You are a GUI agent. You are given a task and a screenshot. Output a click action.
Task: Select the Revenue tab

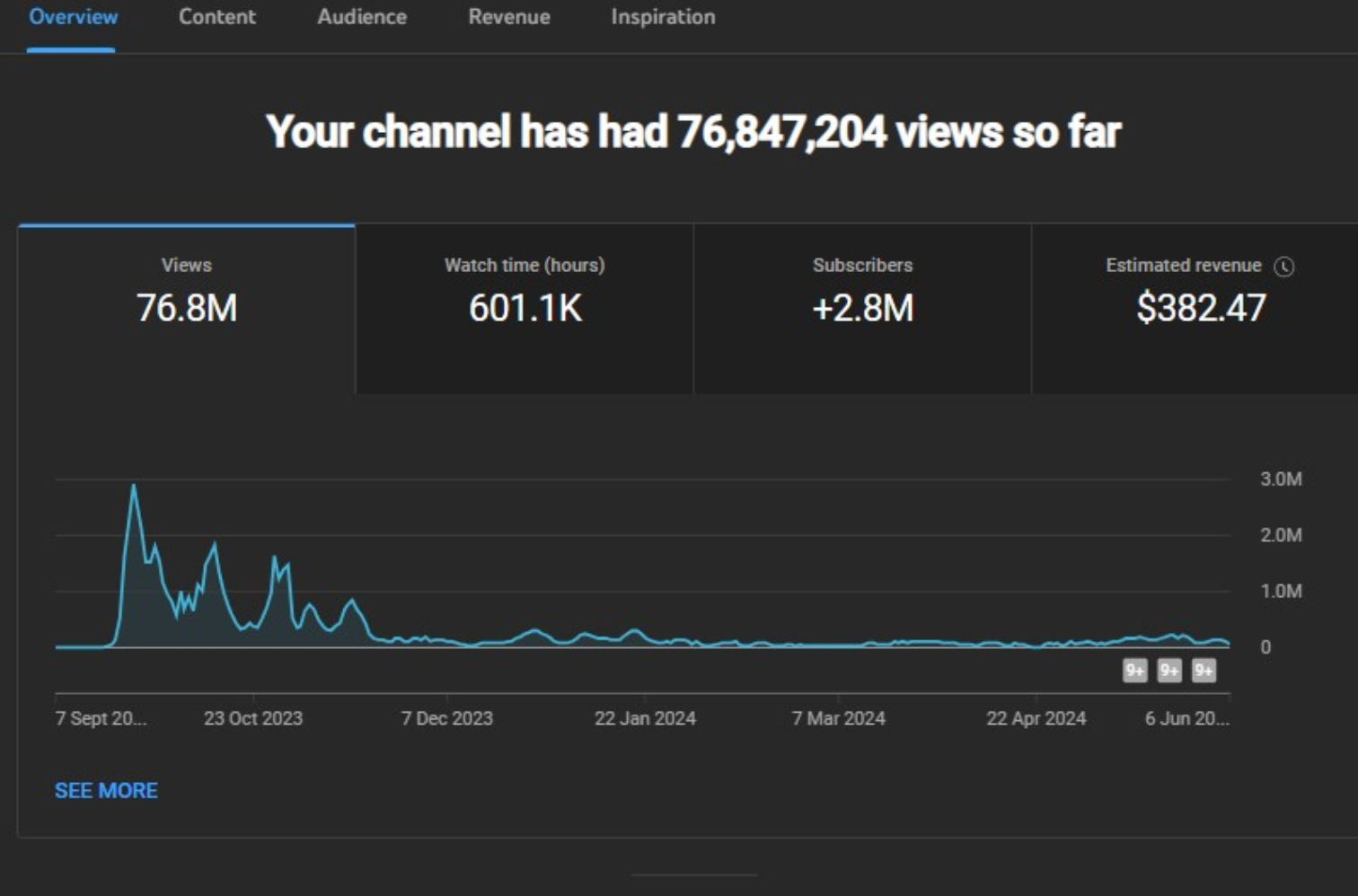click(x=508, y=17)
